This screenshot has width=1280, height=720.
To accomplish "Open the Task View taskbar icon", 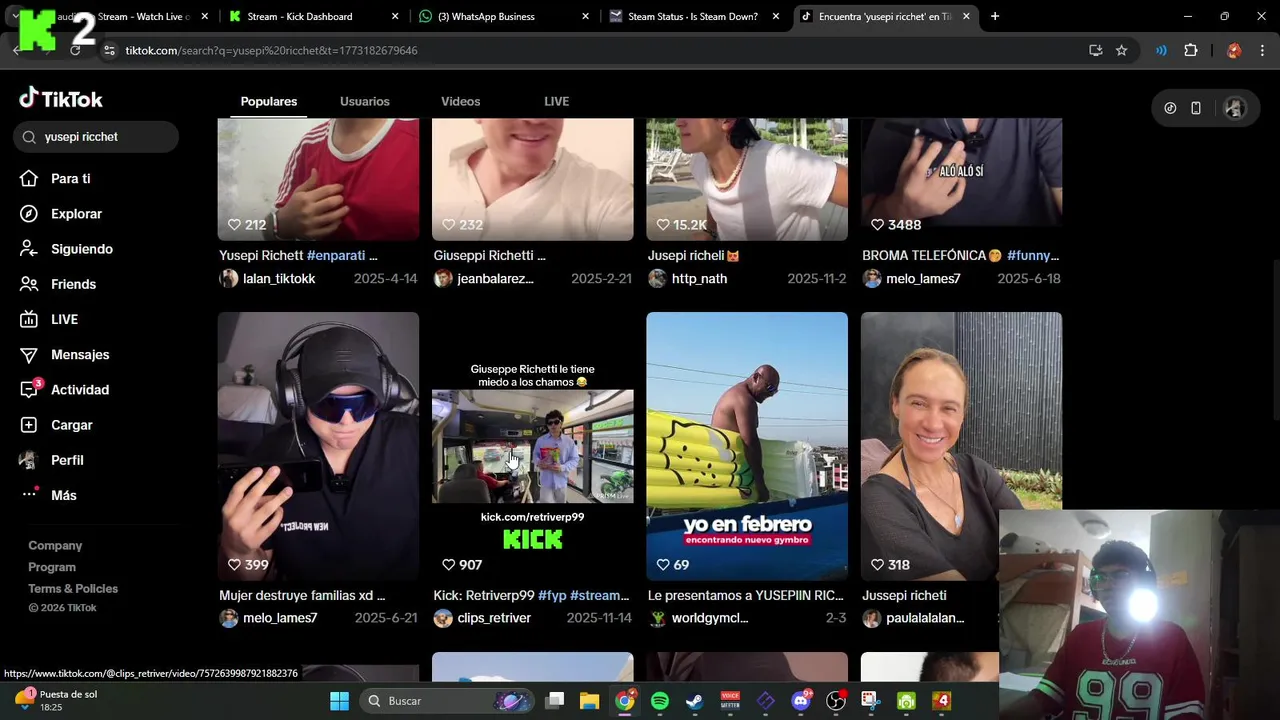I will [x=555, y=701].
